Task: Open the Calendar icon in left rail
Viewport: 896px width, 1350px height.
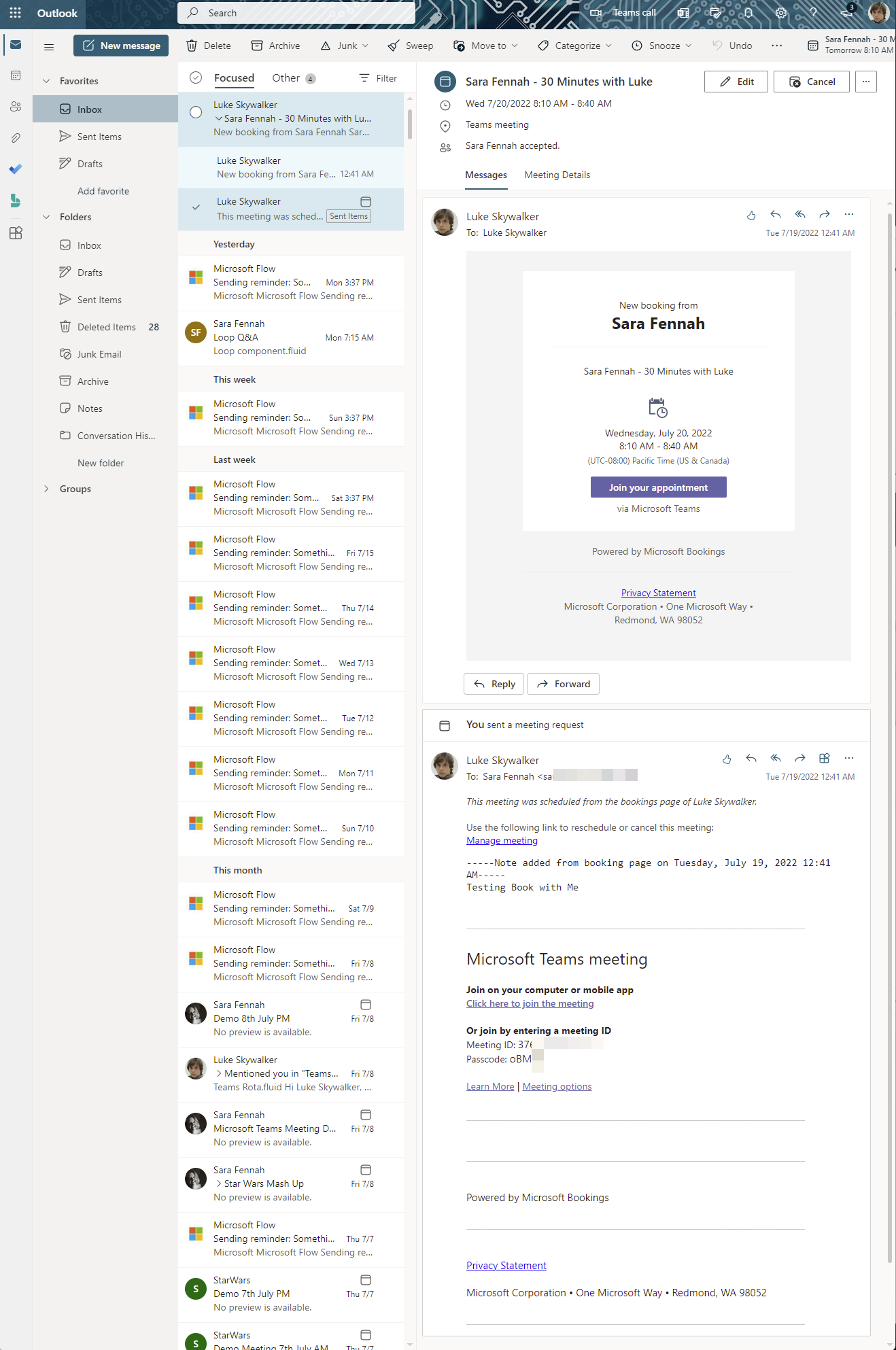Action: point(16,75)
